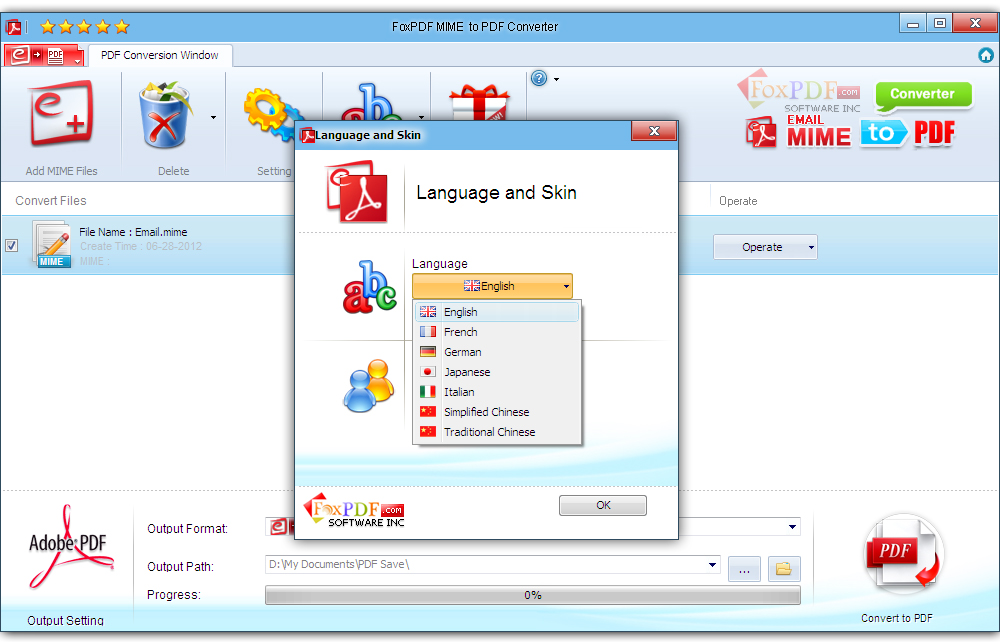Click the File Name : Email.mime text
1000x642 pixels.
click(x=133, y=232)
